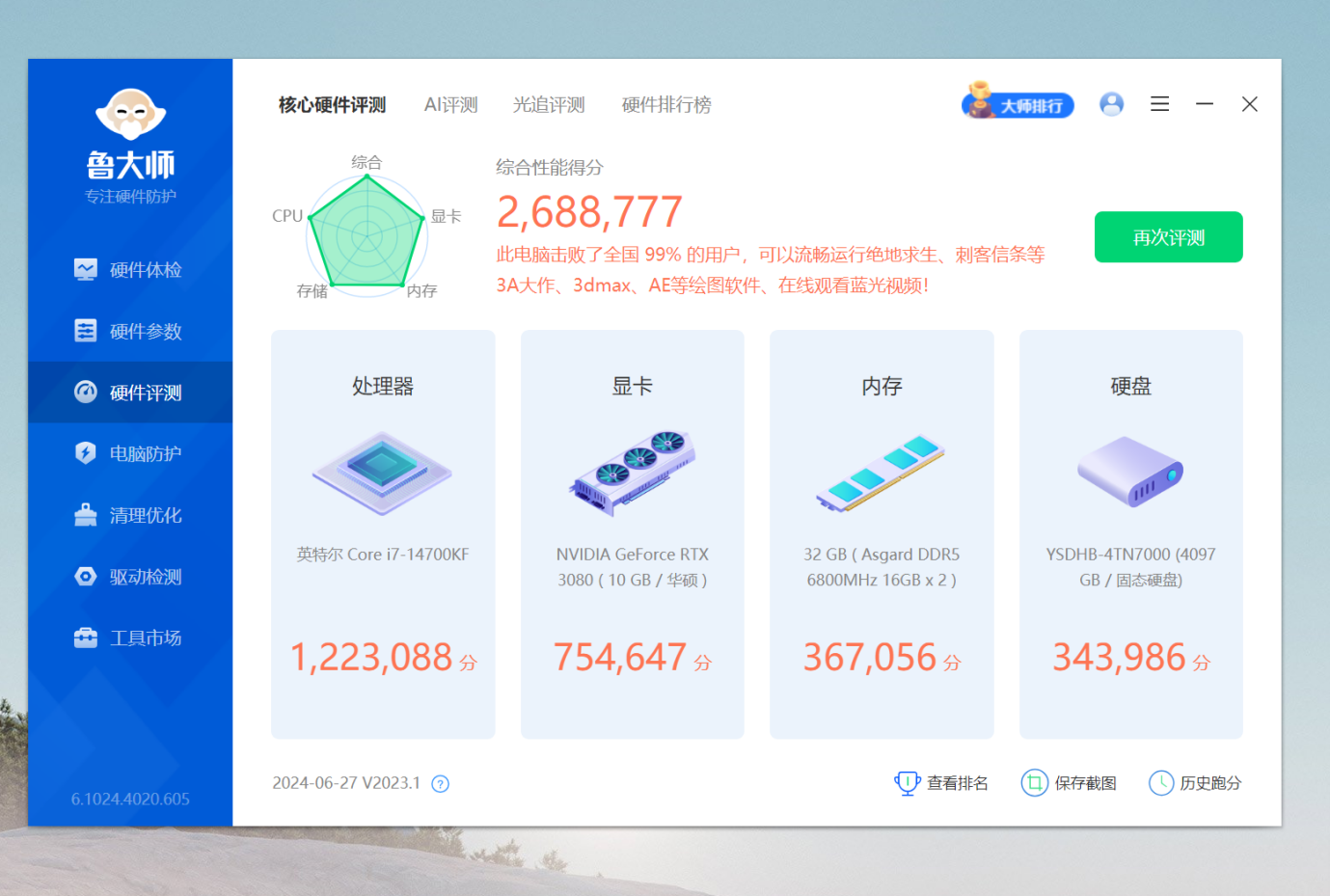Click the 显卡 card graphics card icon
The width and height of the screenshot is (1330, 896).
(632, 473)
